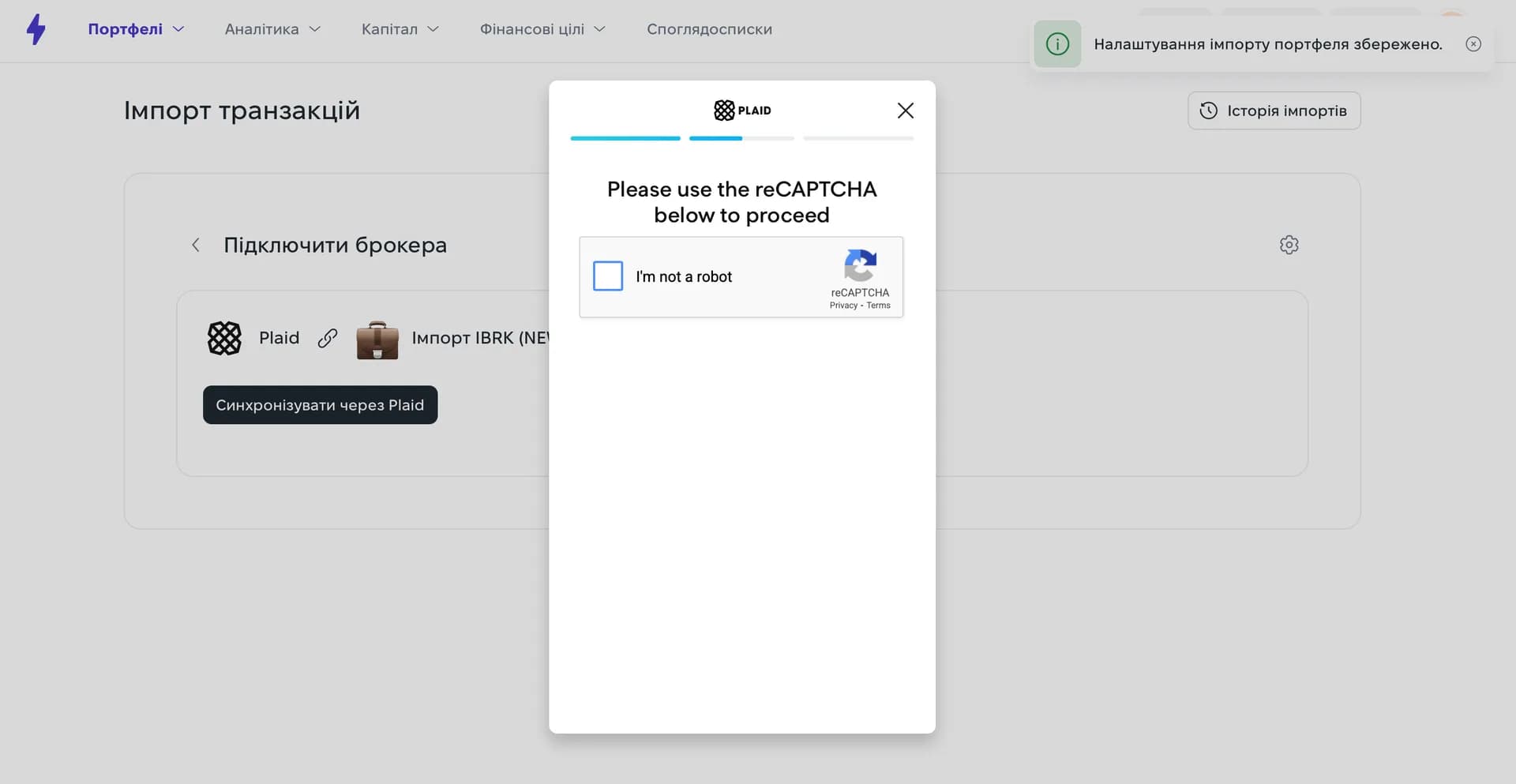Go back with the chevron beside Підключити брокера
The width and height of the screenshot is (1516, 784).
pyautogui.click(x=196, y=245)
